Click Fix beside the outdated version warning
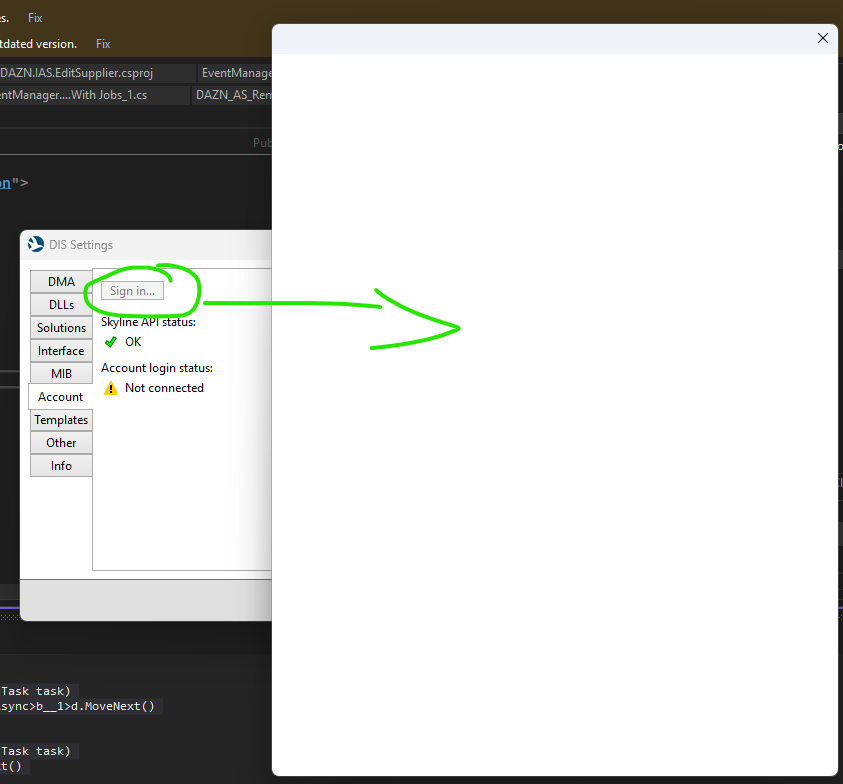843x784 pixels. tap(103, 44)
